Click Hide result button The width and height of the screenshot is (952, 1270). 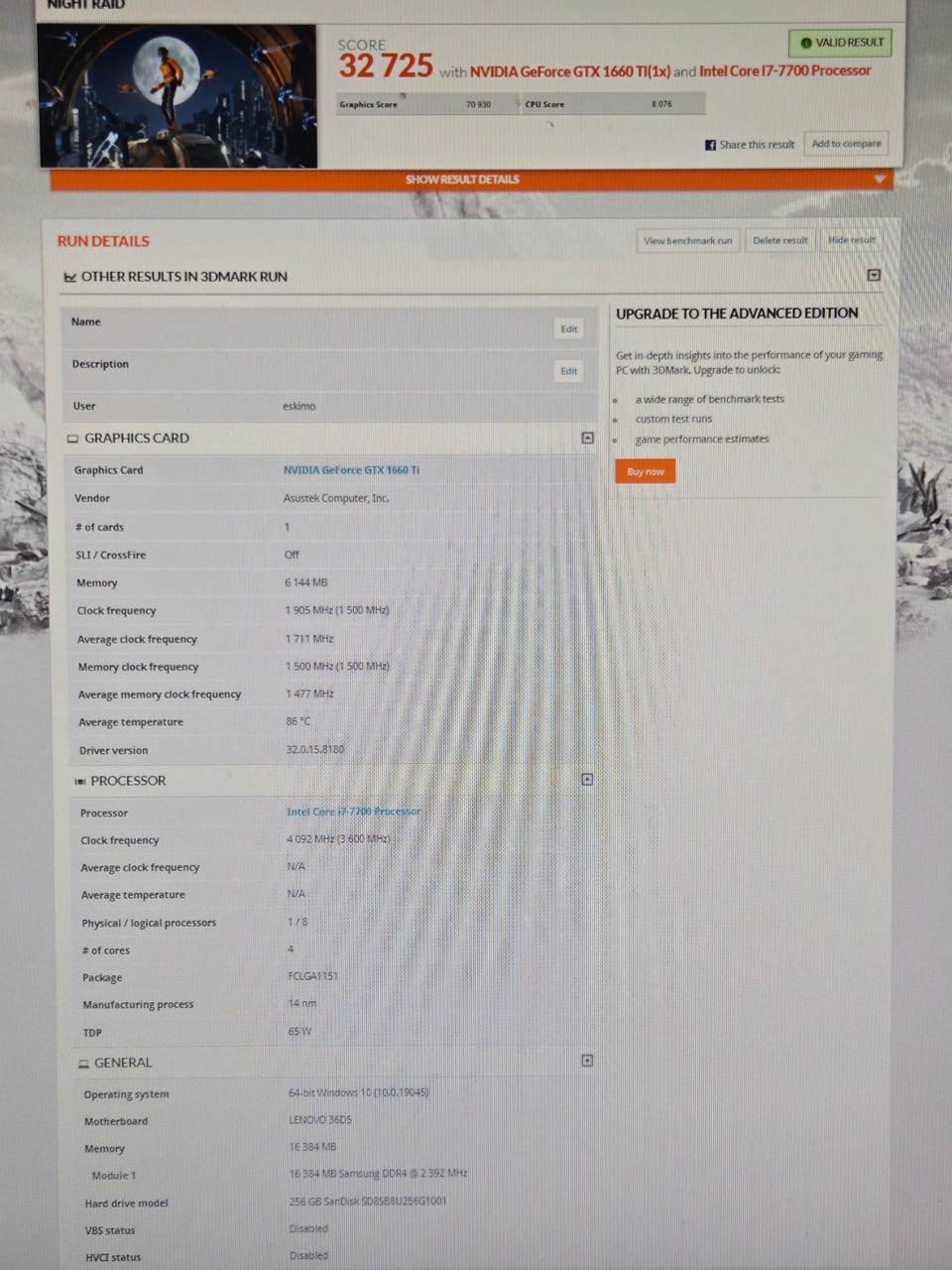click(851, 240)
